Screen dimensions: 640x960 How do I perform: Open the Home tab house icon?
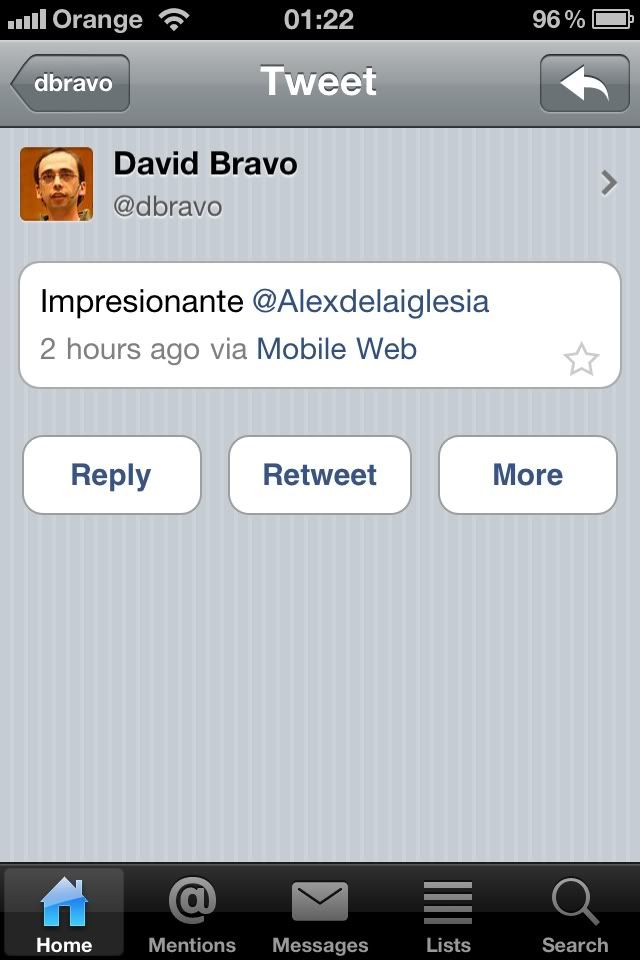(64, 901)
